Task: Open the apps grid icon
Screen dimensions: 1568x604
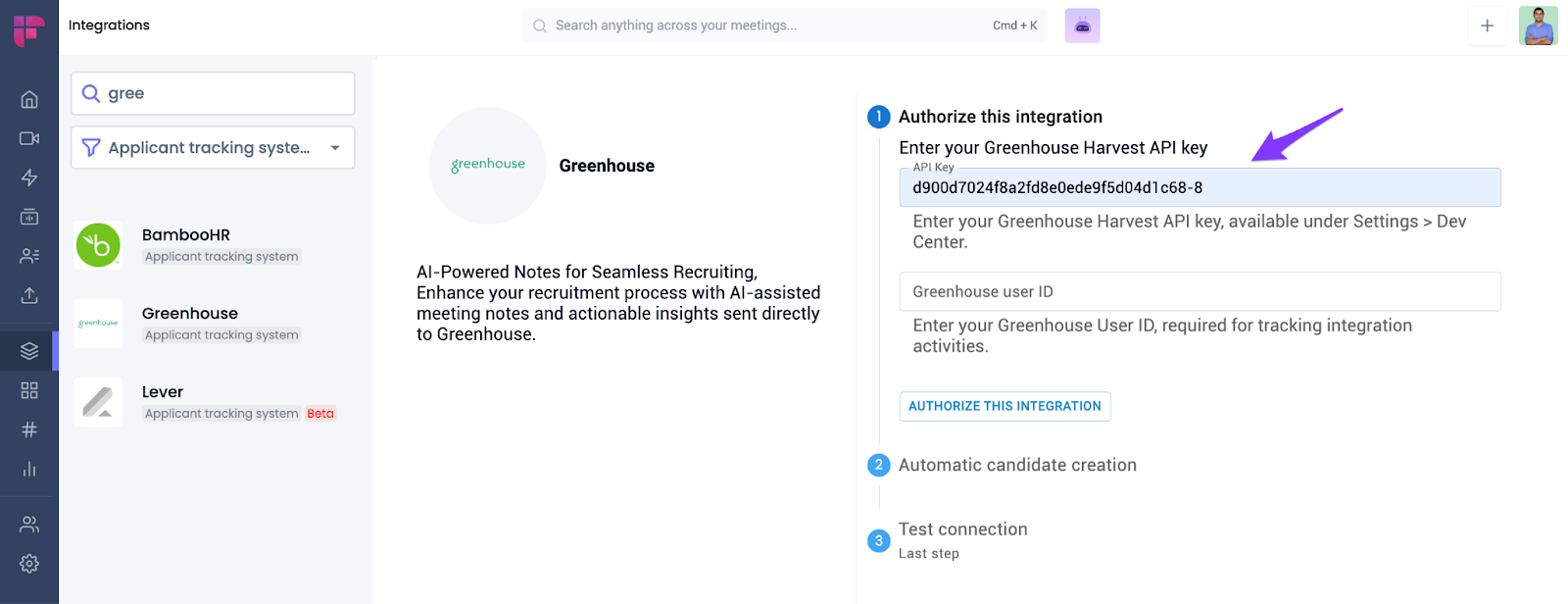Action: point(29,390)
